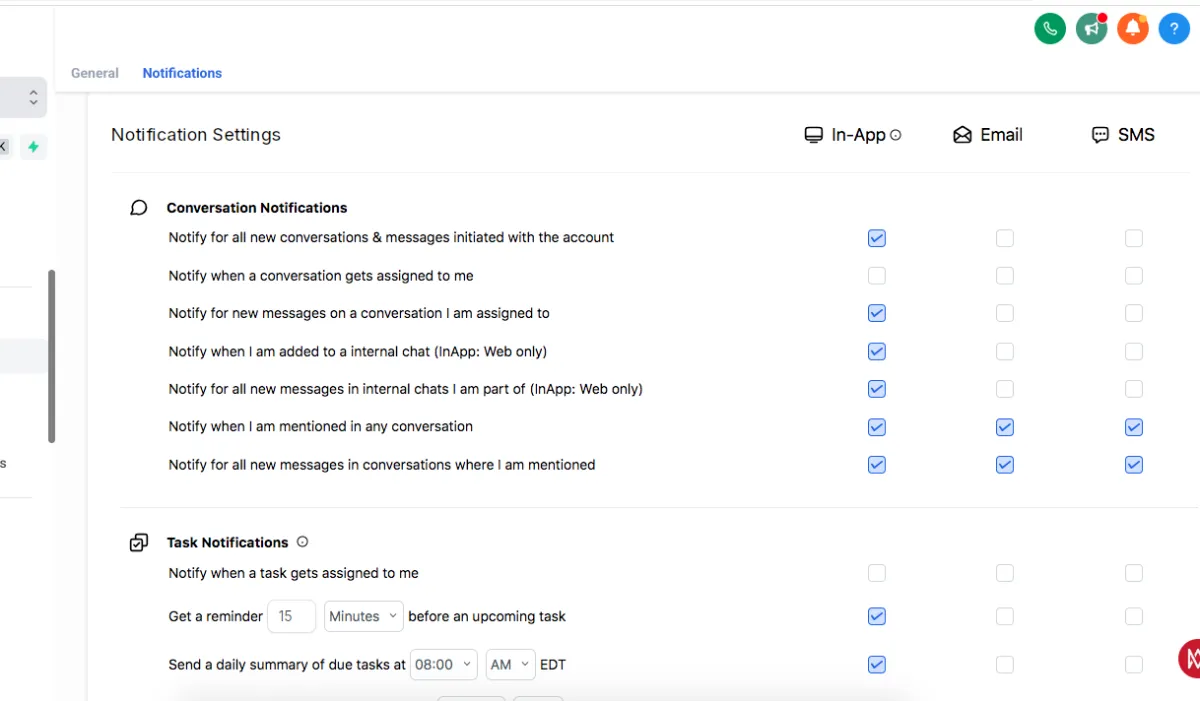
Task: Click the left sidebar vertical scrollbar
Action: [x=51, y=356]
